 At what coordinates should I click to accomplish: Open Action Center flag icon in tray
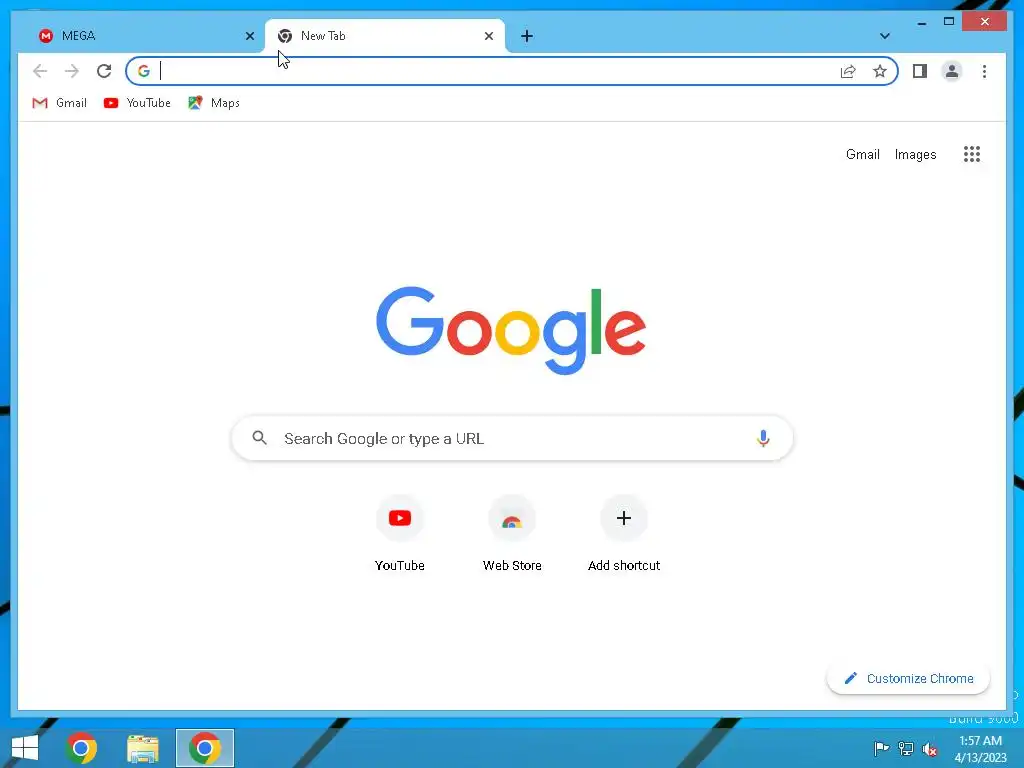click(x=881, y=748)
